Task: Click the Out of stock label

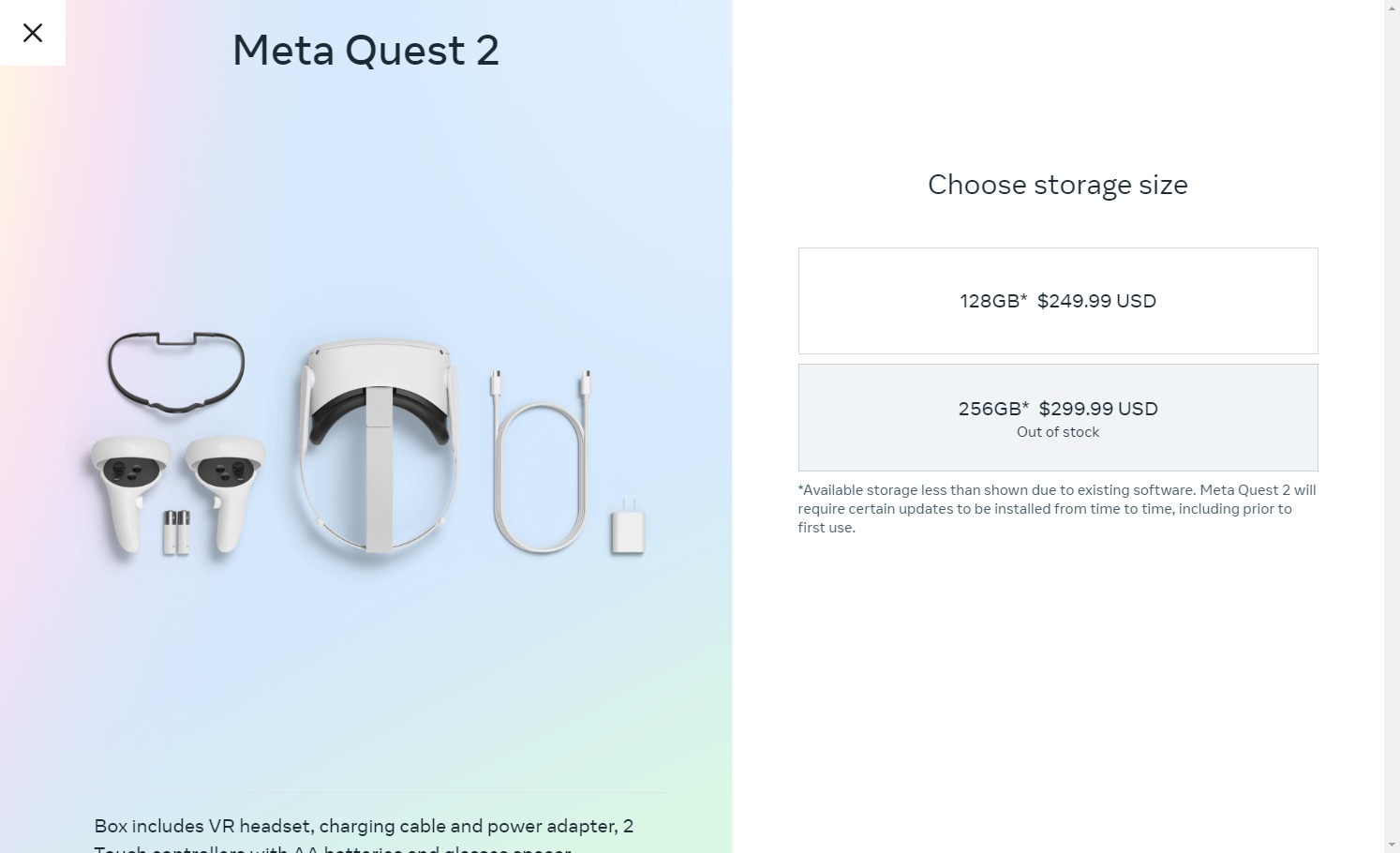Action: (x=1057, y=432)
